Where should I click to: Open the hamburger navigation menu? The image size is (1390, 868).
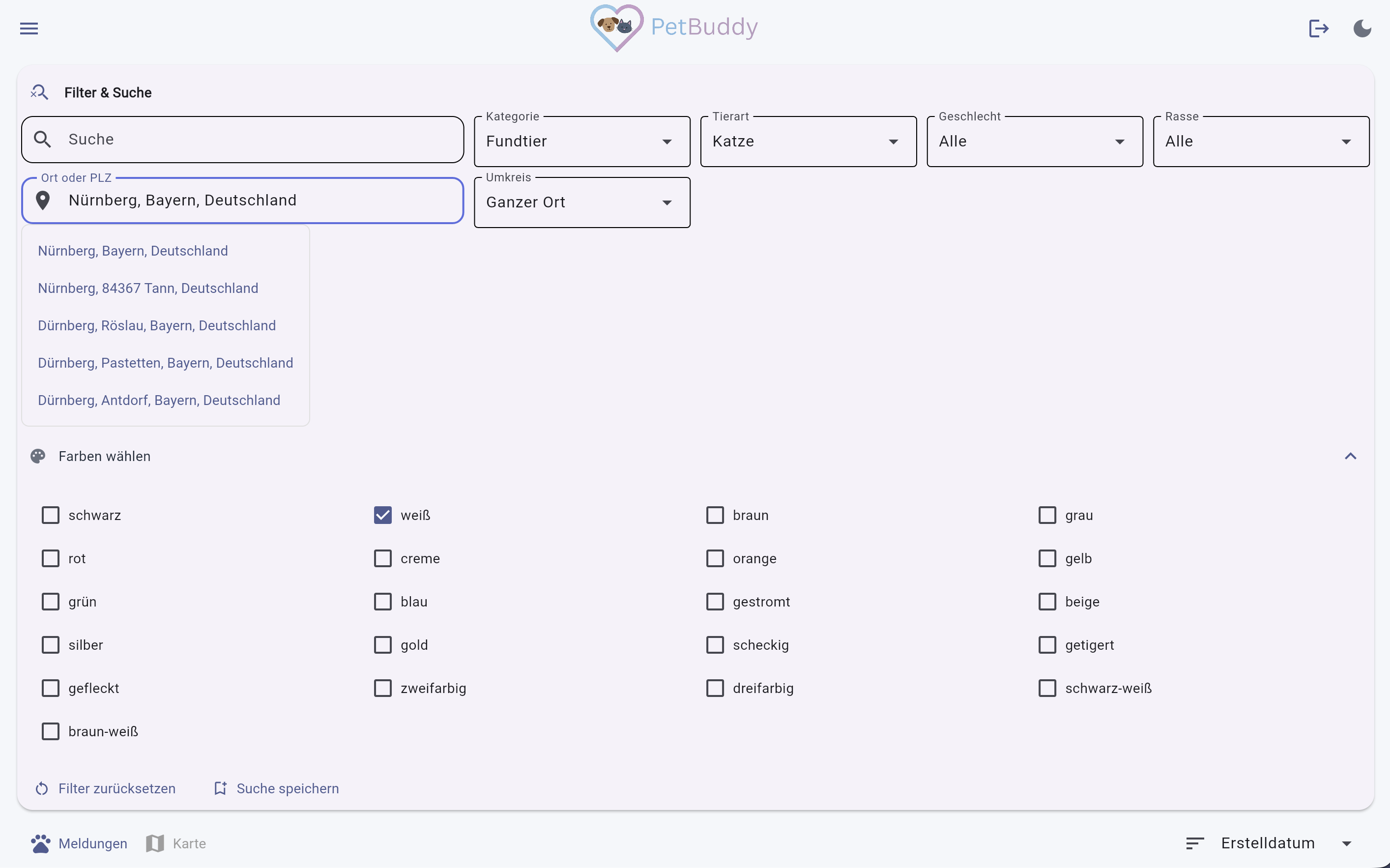pyautogui.click(x=29, y=28)
